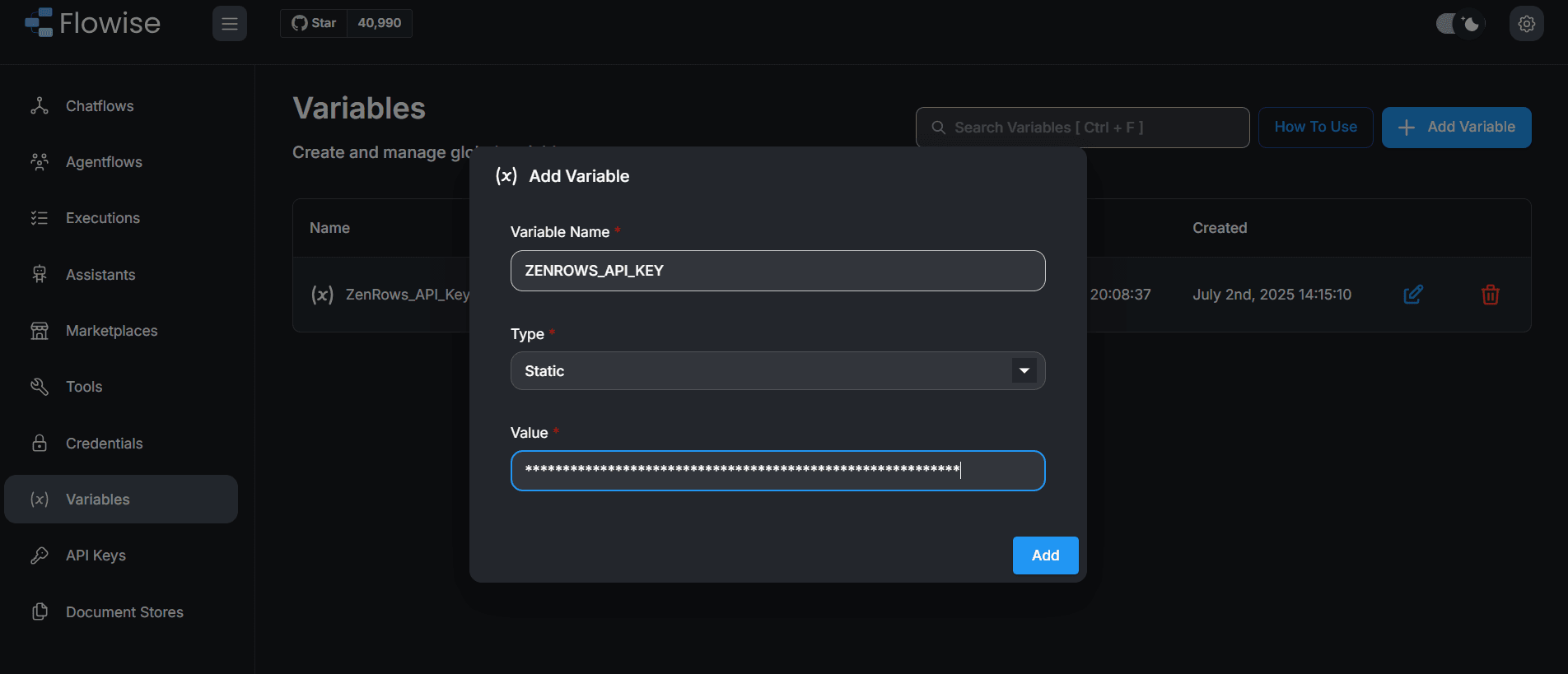1568x674 pixels.
Task: Click the search magnifier icon
Action: pos(938,128)
